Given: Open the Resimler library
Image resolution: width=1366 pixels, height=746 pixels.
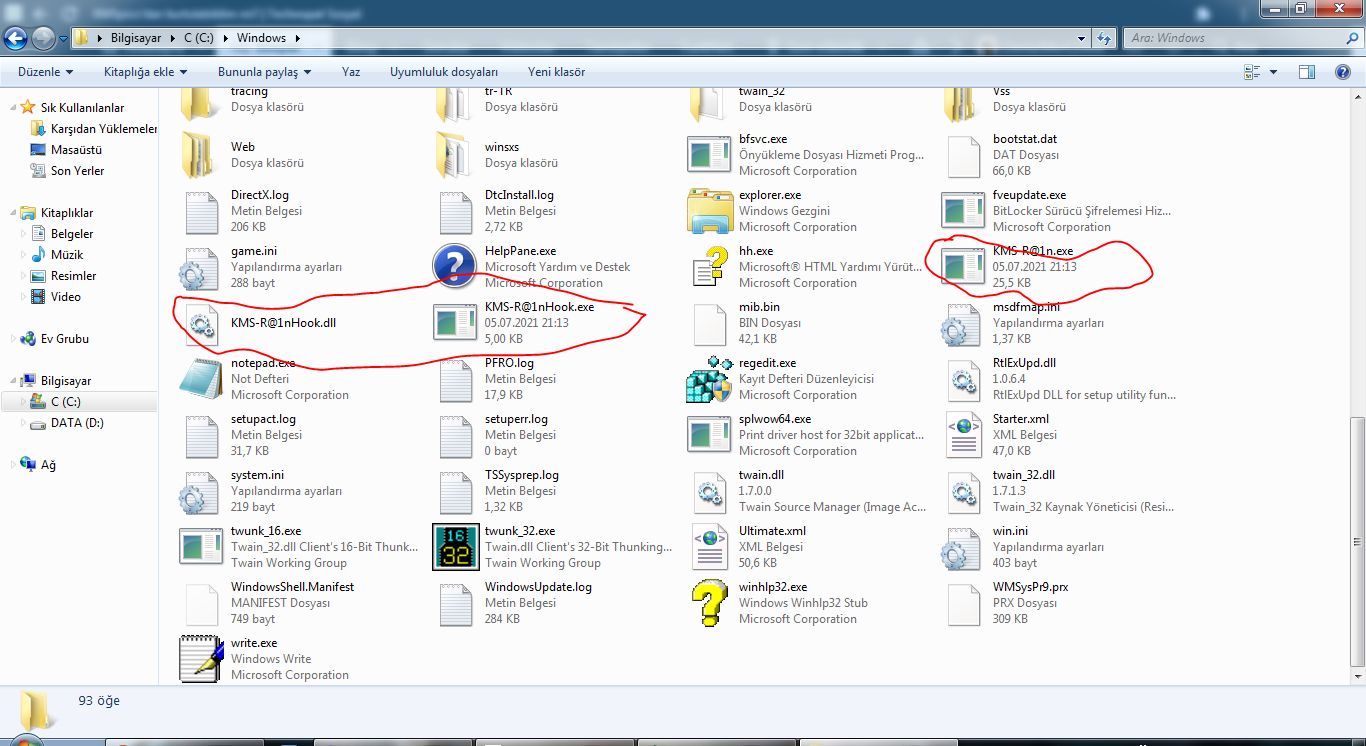Looking at the screenshot, I should coord(73,276).
